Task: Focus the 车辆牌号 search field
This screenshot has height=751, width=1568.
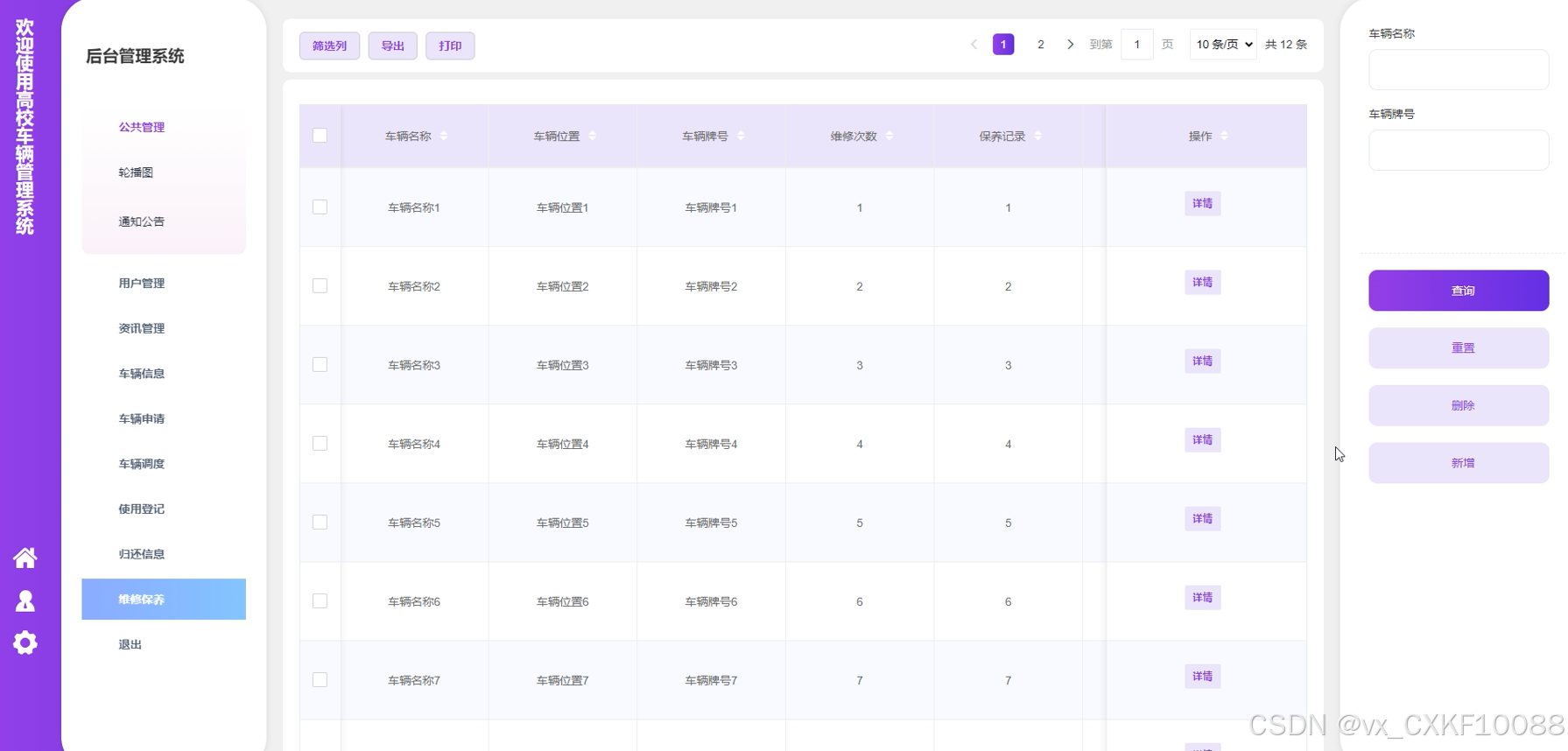Action: [1459, 151]
